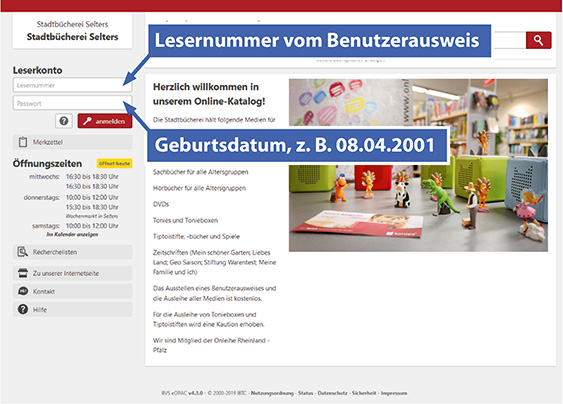Open the Status footer link
Viewport: 563px width, 404px height.
pos(306,393)
